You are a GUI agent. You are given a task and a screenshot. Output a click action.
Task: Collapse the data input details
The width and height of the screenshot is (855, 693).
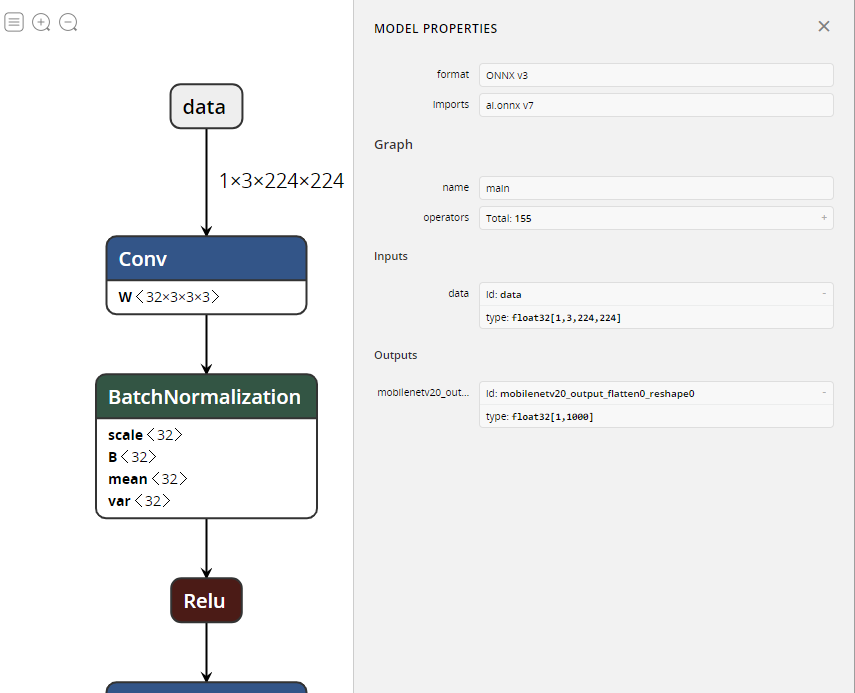822,294
